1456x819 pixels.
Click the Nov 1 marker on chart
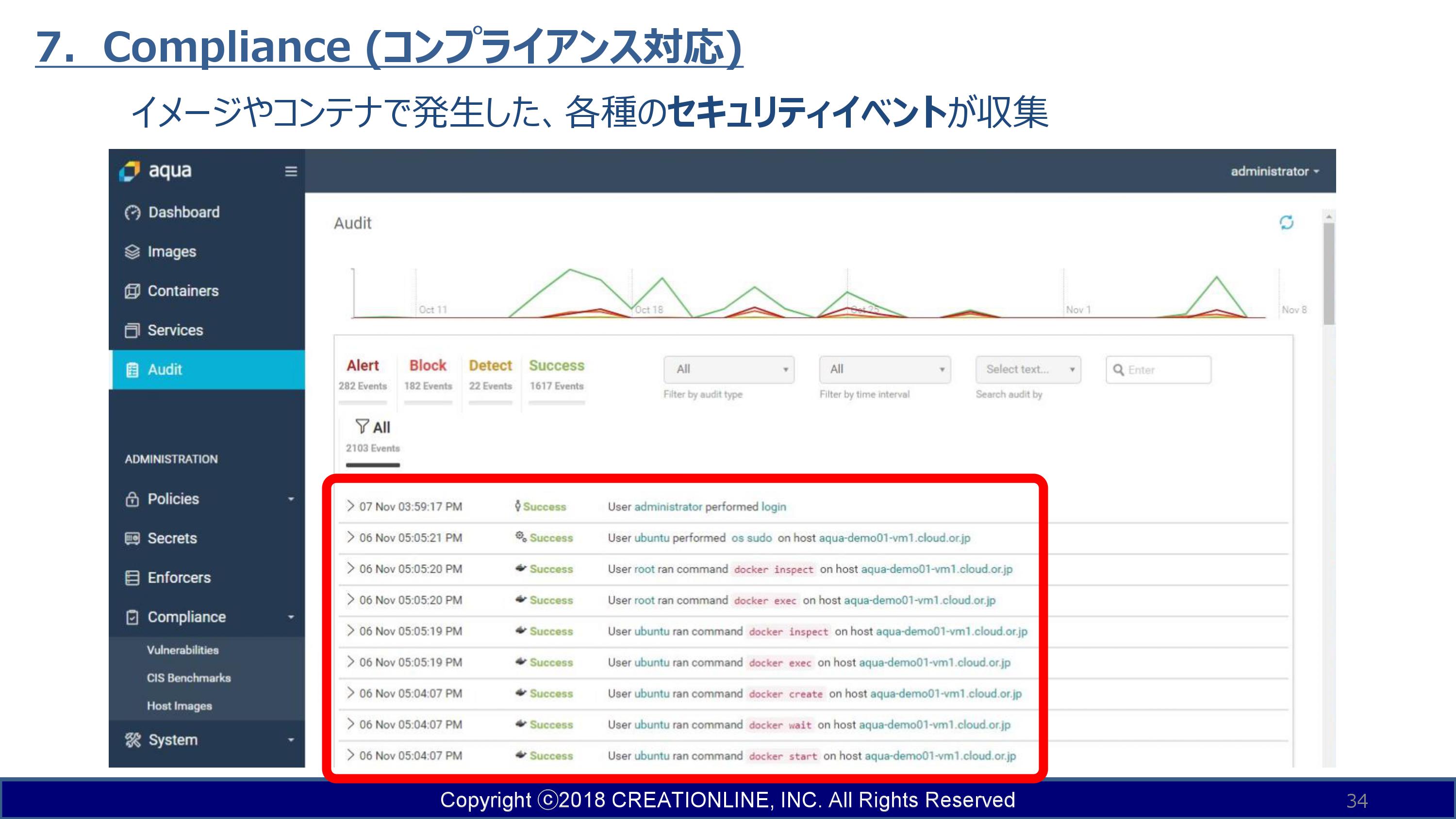[1078, 310]
